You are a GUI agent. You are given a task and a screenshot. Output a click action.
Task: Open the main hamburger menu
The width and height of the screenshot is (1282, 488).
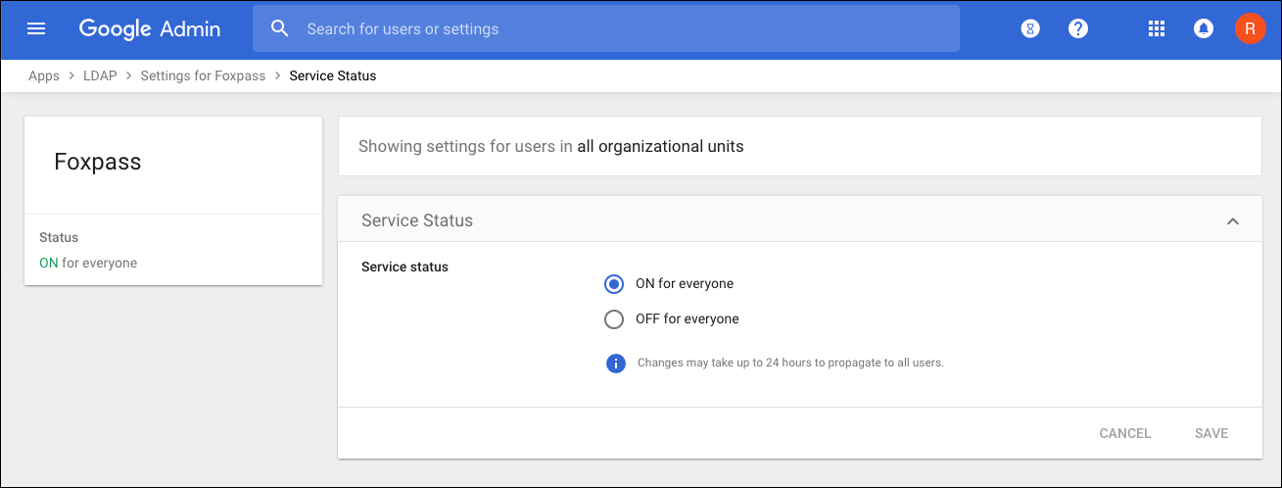[36, 29]
